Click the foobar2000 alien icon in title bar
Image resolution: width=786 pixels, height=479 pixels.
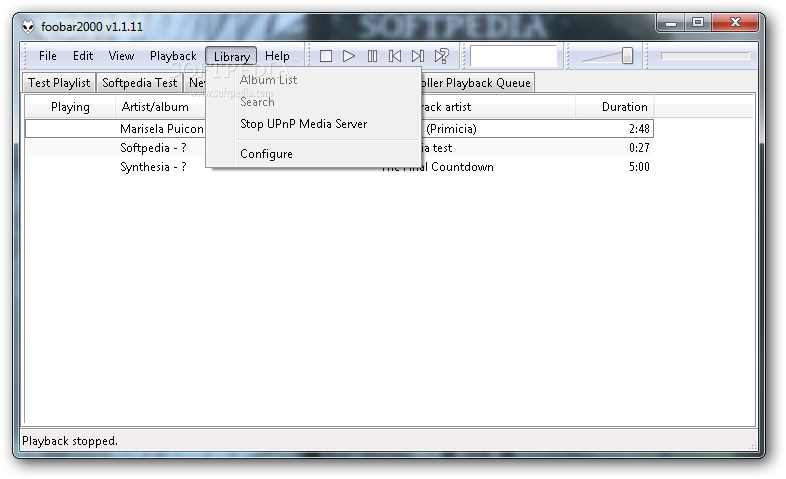click(28, 27)
